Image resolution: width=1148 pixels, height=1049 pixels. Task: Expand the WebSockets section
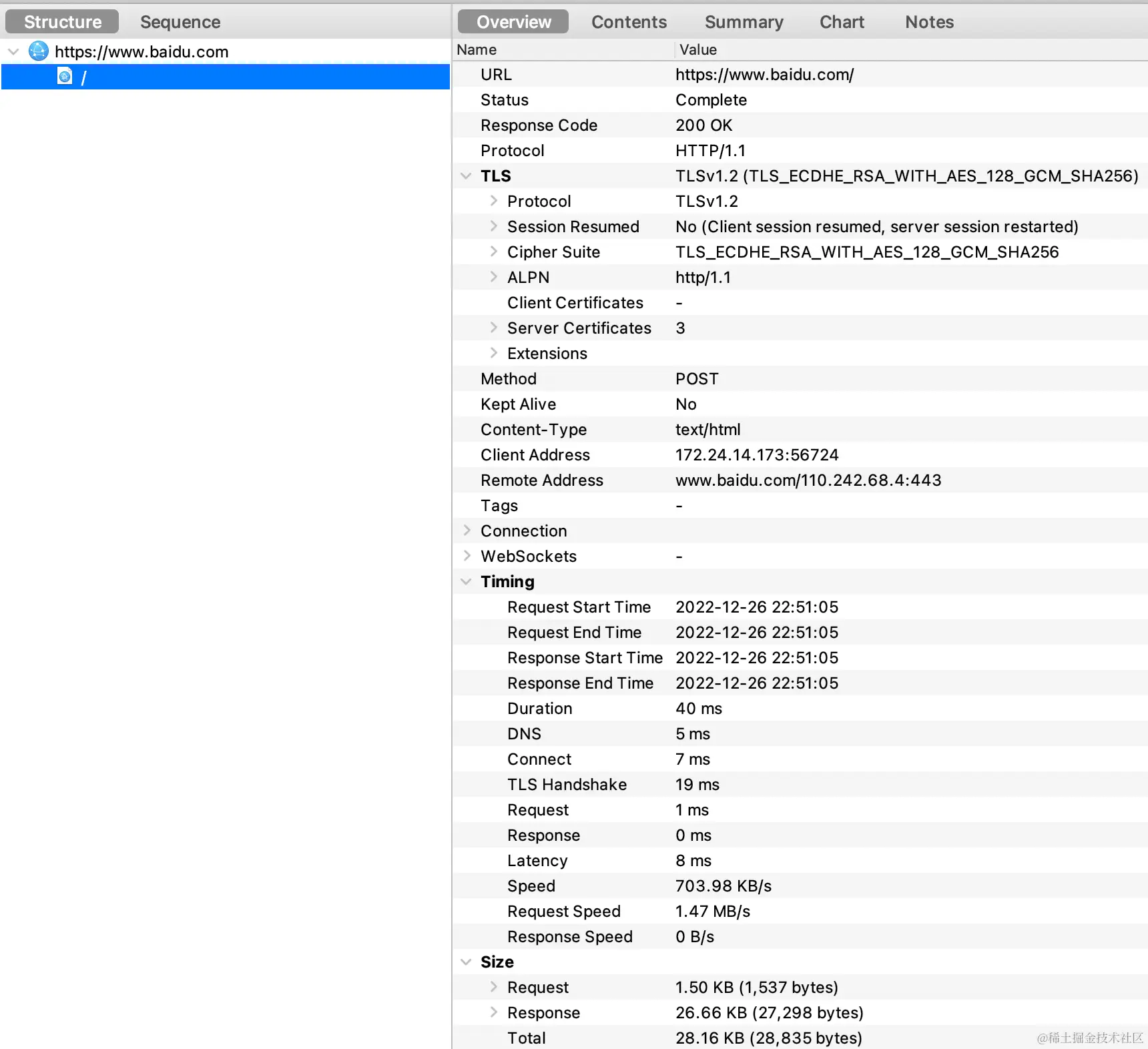467,556
